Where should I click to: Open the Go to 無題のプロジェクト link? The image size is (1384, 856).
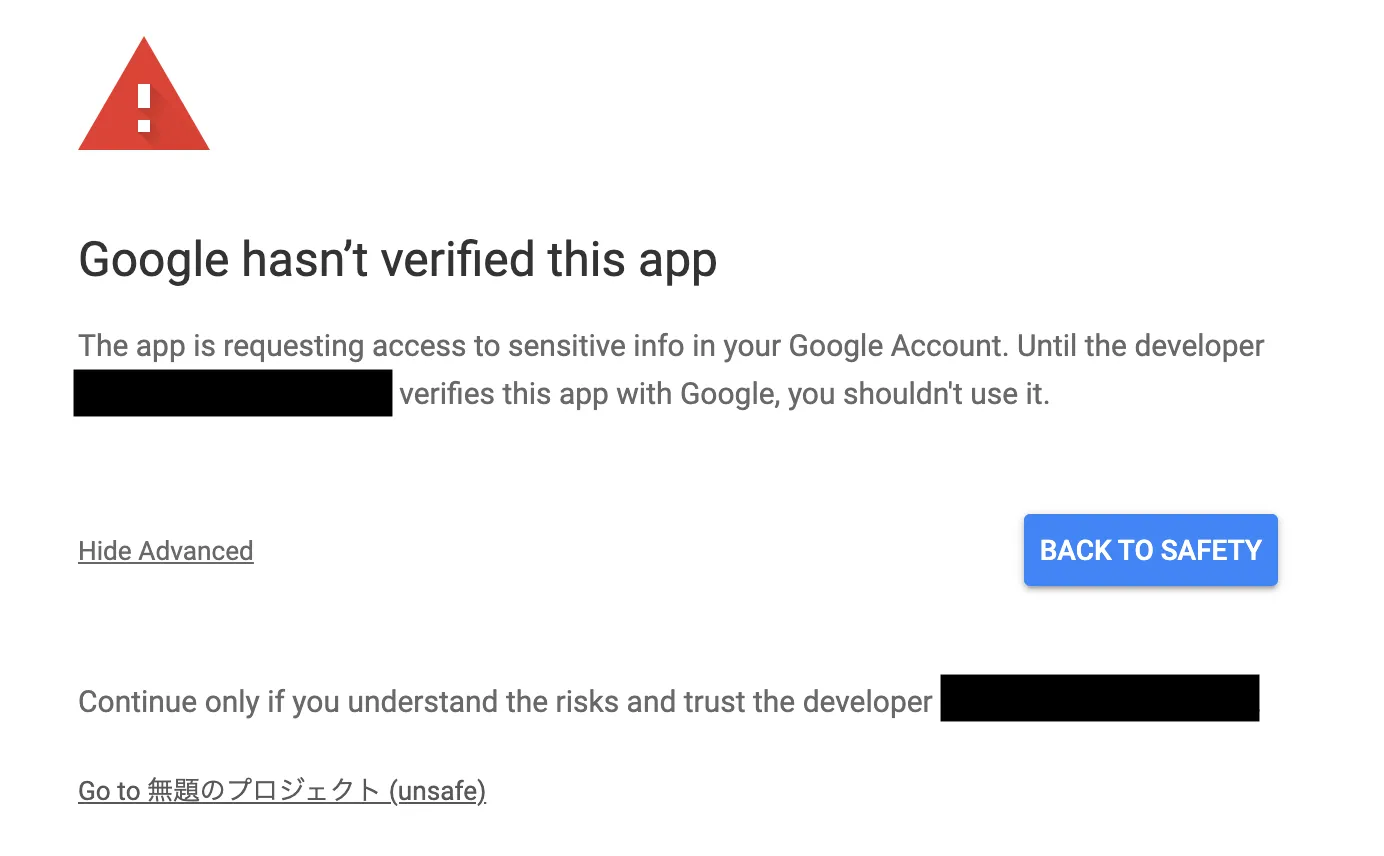click(230, 791)
